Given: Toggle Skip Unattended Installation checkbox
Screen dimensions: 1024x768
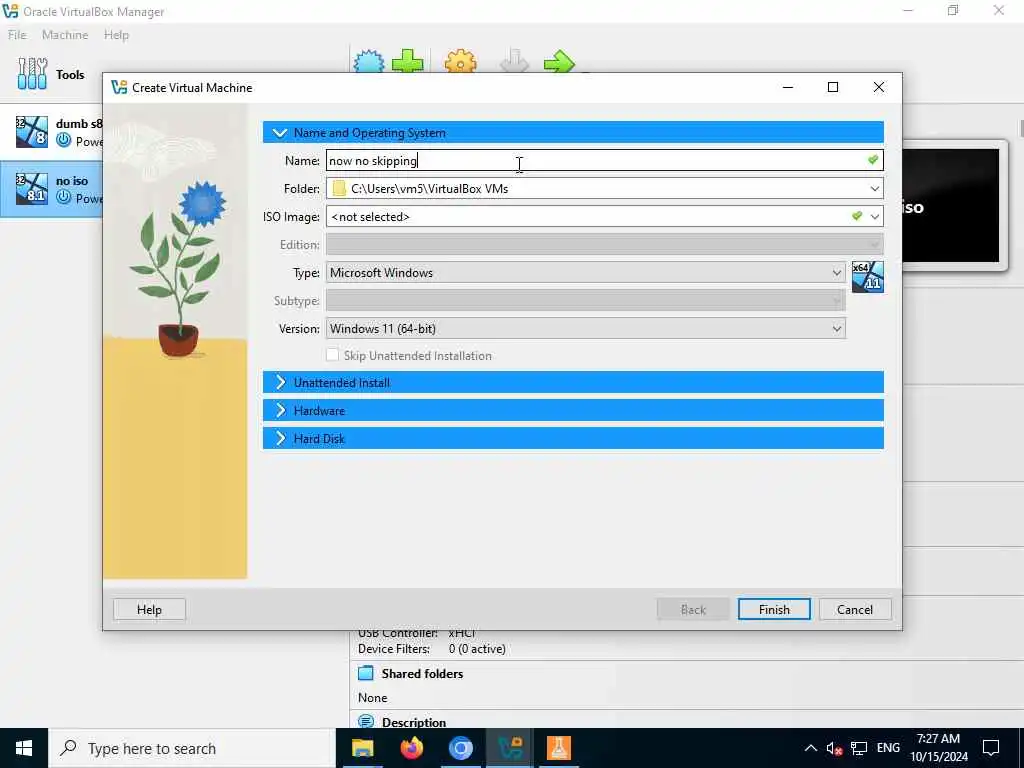Looking at the screenshot, I should pyautogui.click(x=332, y=355).
